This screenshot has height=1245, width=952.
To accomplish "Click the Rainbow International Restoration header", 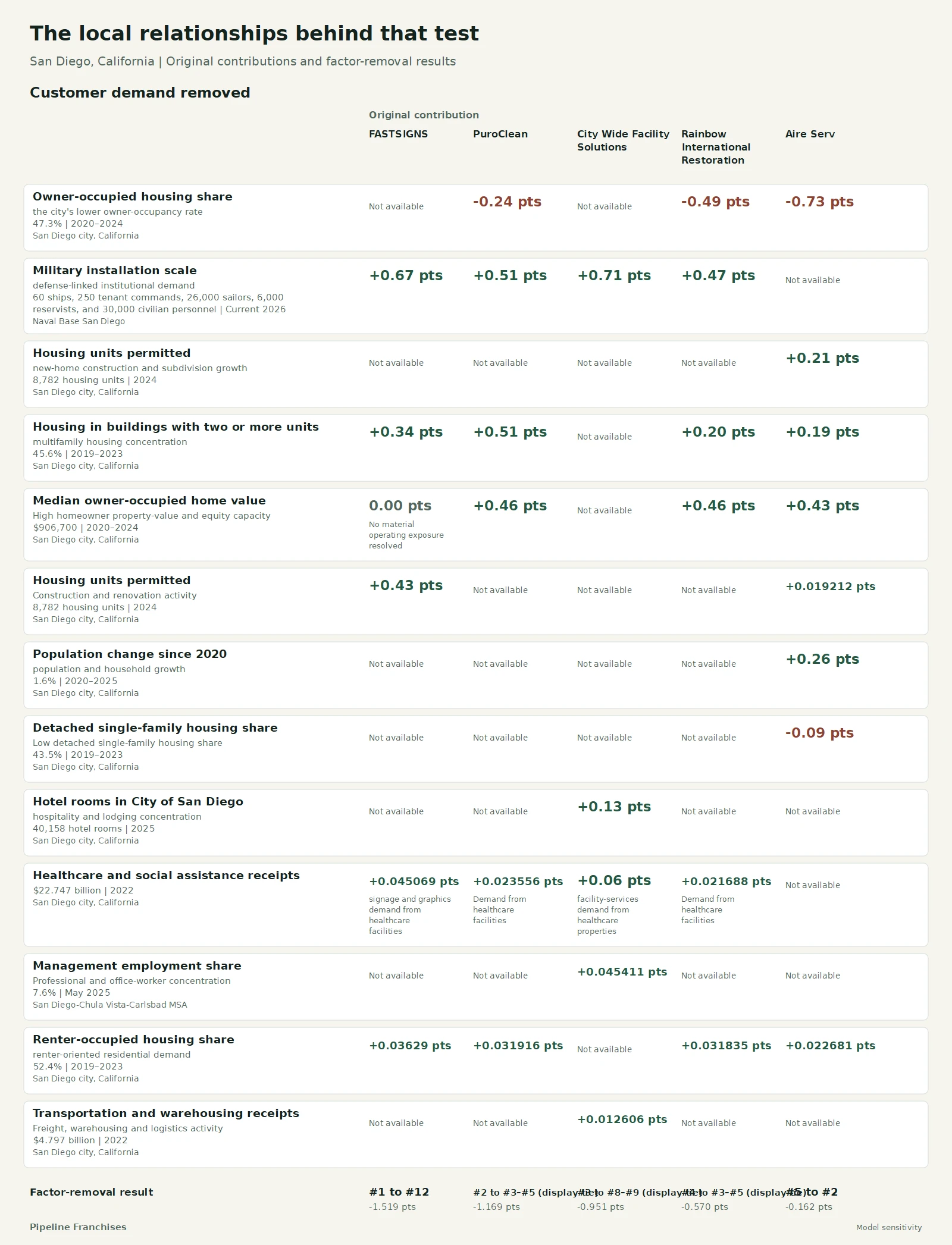I will pos(716,147).
